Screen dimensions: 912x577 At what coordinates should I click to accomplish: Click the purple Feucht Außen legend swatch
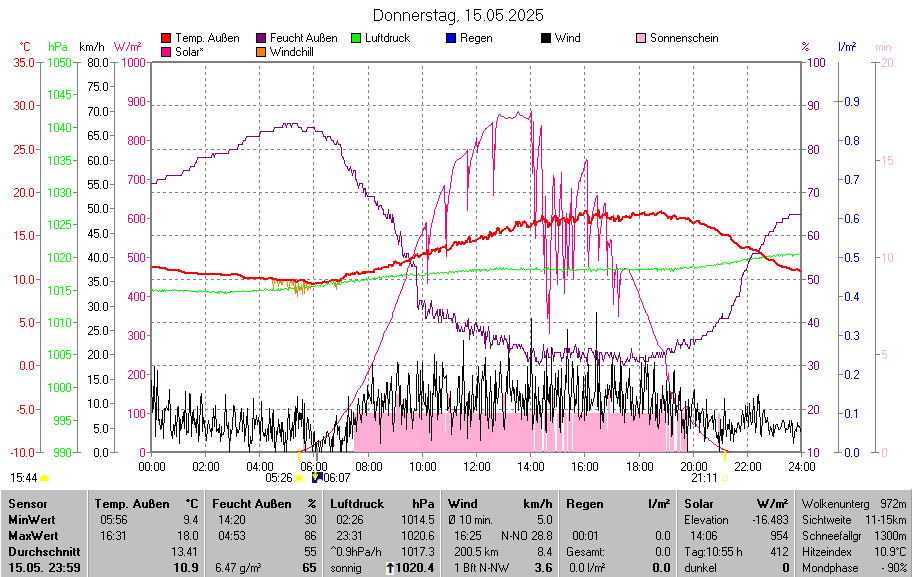click(x=261, y=38)
